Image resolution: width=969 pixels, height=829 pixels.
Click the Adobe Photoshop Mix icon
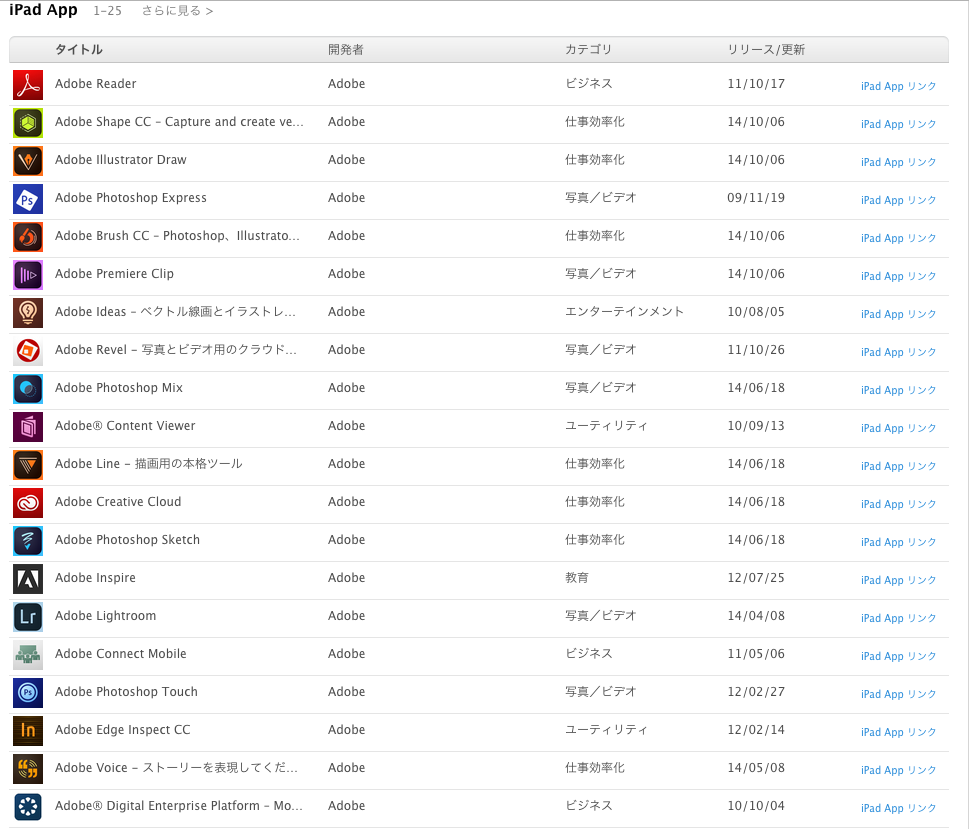(28, 389)
